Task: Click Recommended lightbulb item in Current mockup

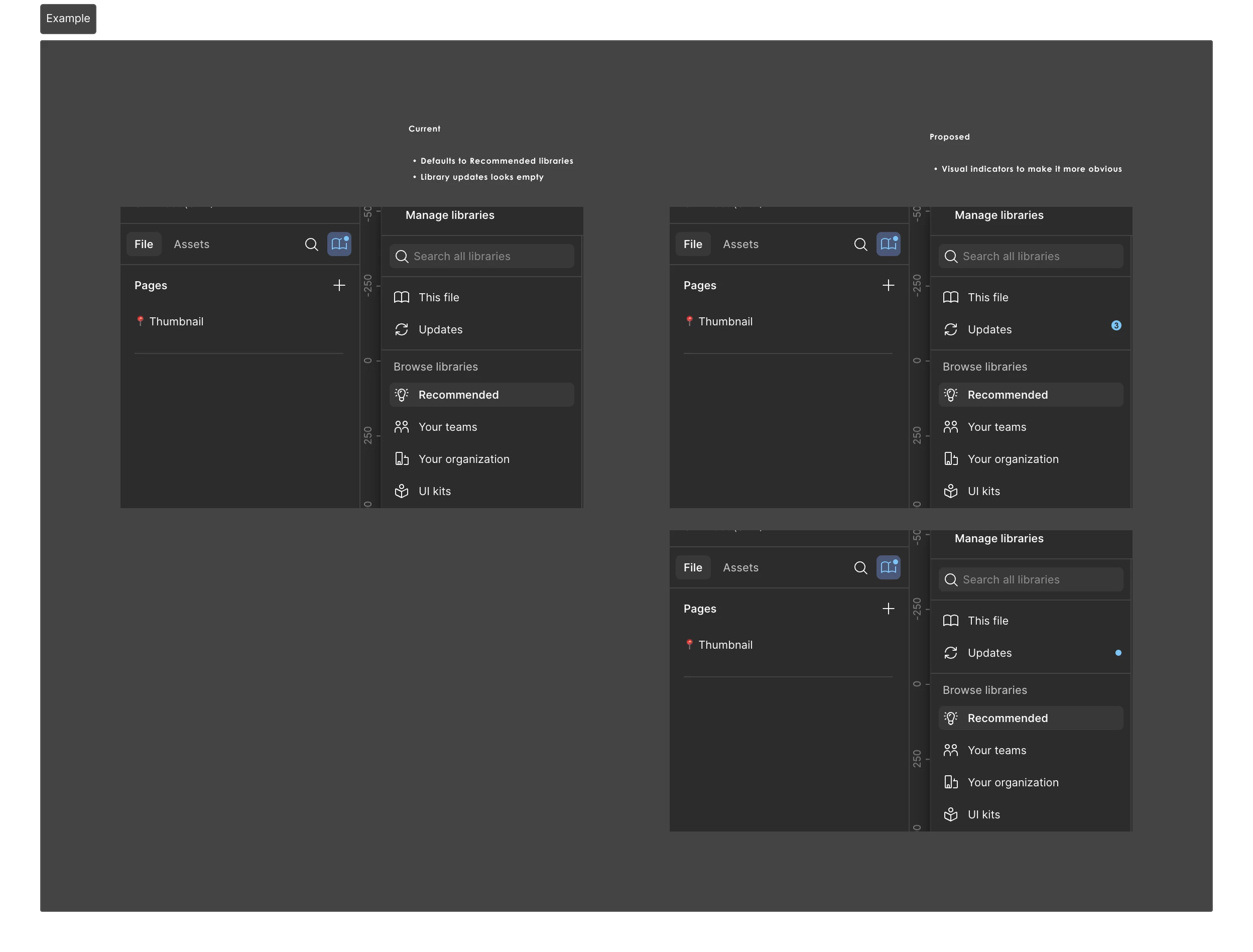Action: tap(458, 394)
